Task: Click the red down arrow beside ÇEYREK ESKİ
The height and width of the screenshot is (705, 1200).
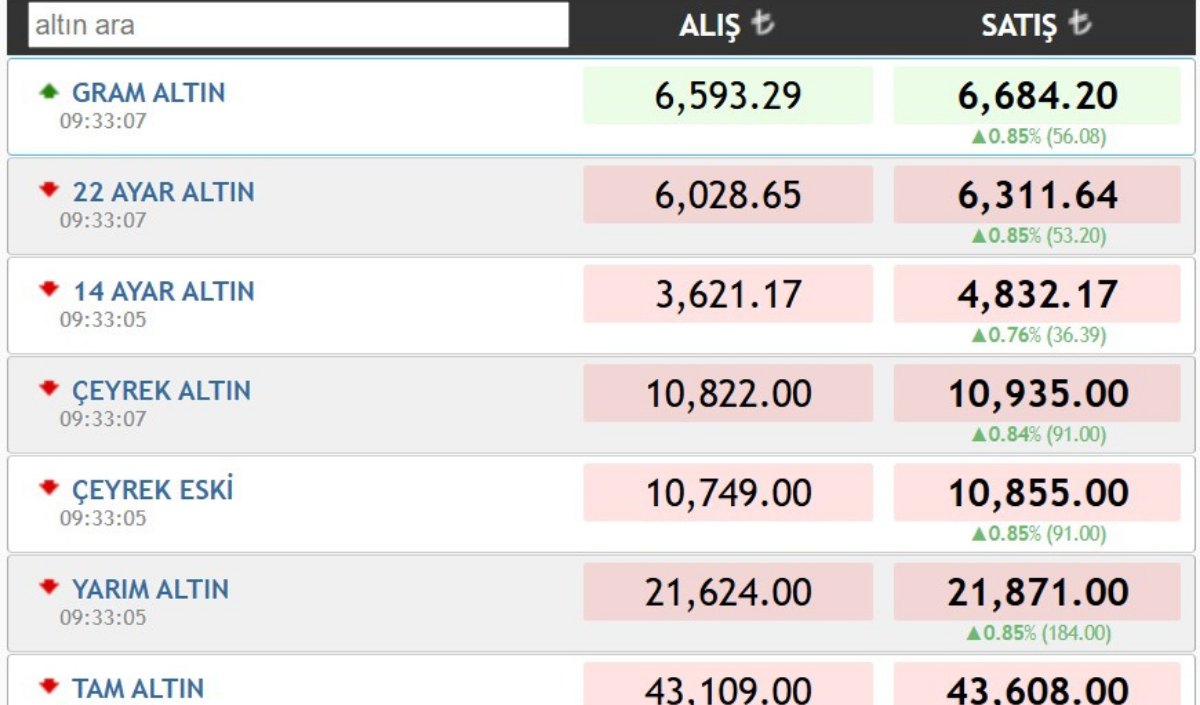Action: (48, 488)
